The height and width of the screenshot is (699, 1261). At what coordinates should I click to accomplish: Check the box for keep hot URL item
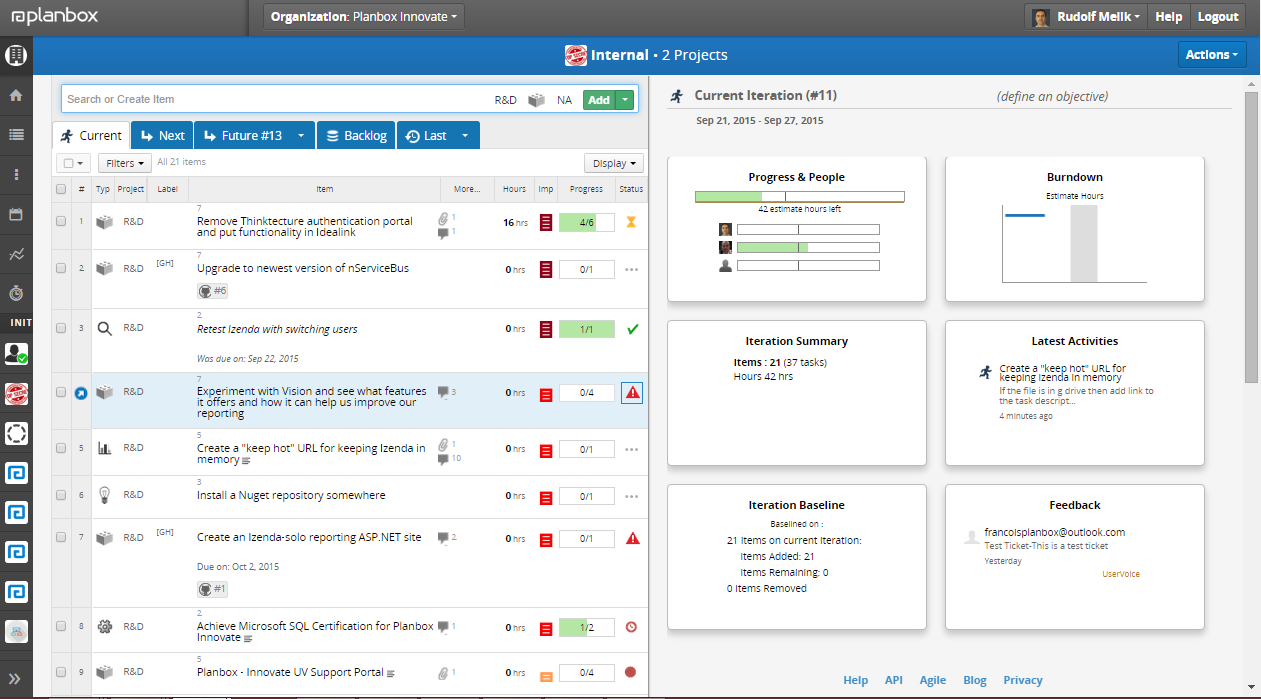[61, 449]
